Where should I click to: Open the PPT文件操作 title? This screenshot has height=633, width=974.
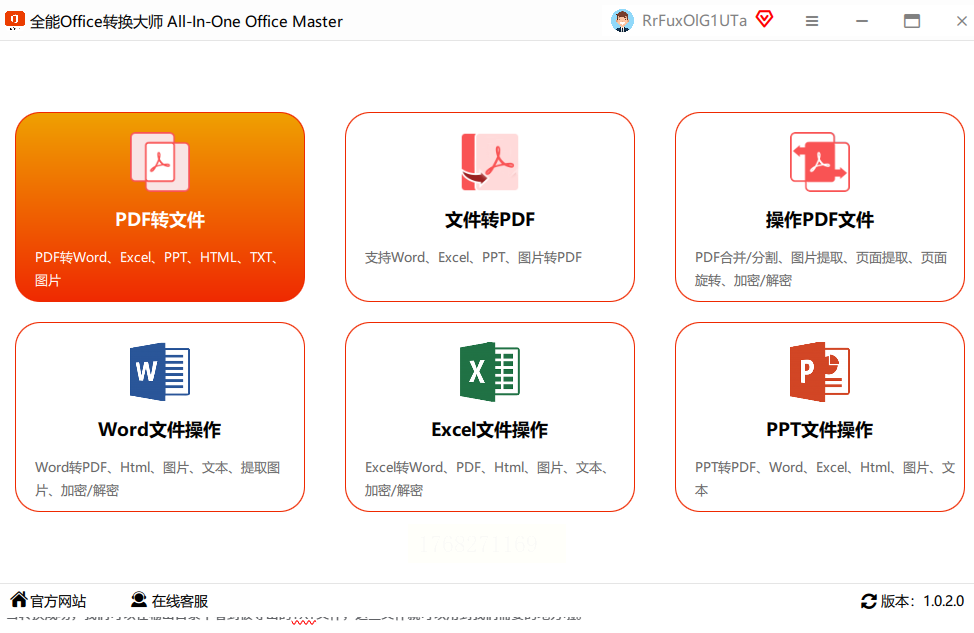click(819, 430)
